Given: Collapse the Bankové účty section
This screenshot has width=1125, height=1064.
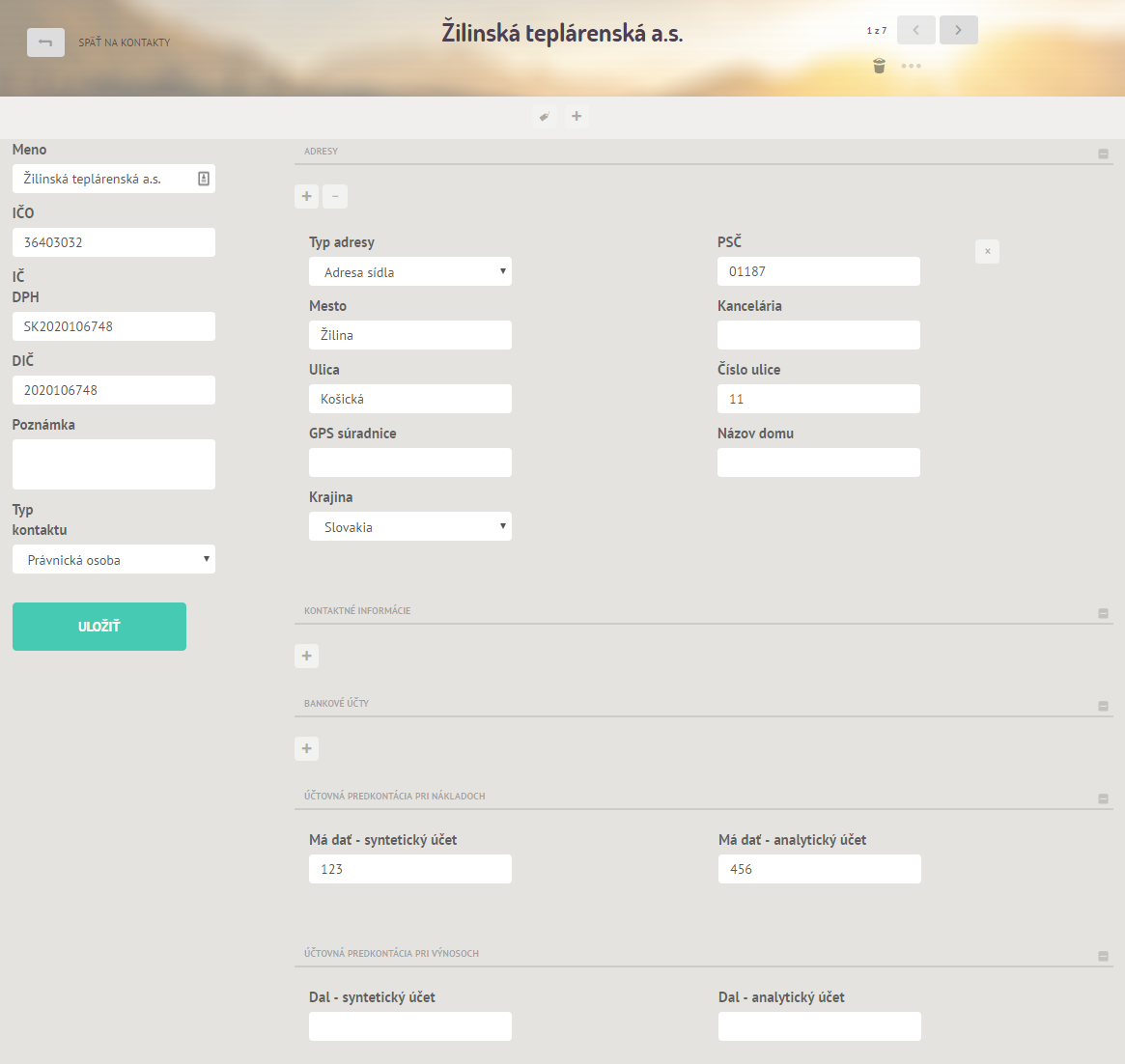Looking at the screenshot, I should (1104, 706).
